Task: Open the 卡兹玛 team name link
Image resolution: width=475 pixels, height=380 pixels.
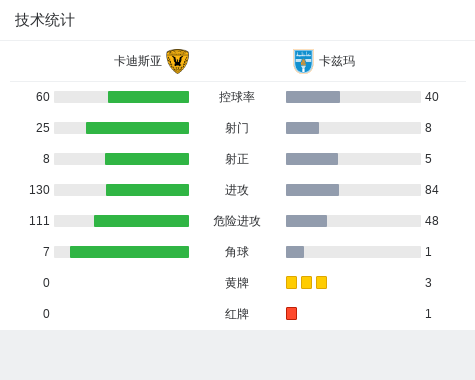Action: click(x=337, y=61)
